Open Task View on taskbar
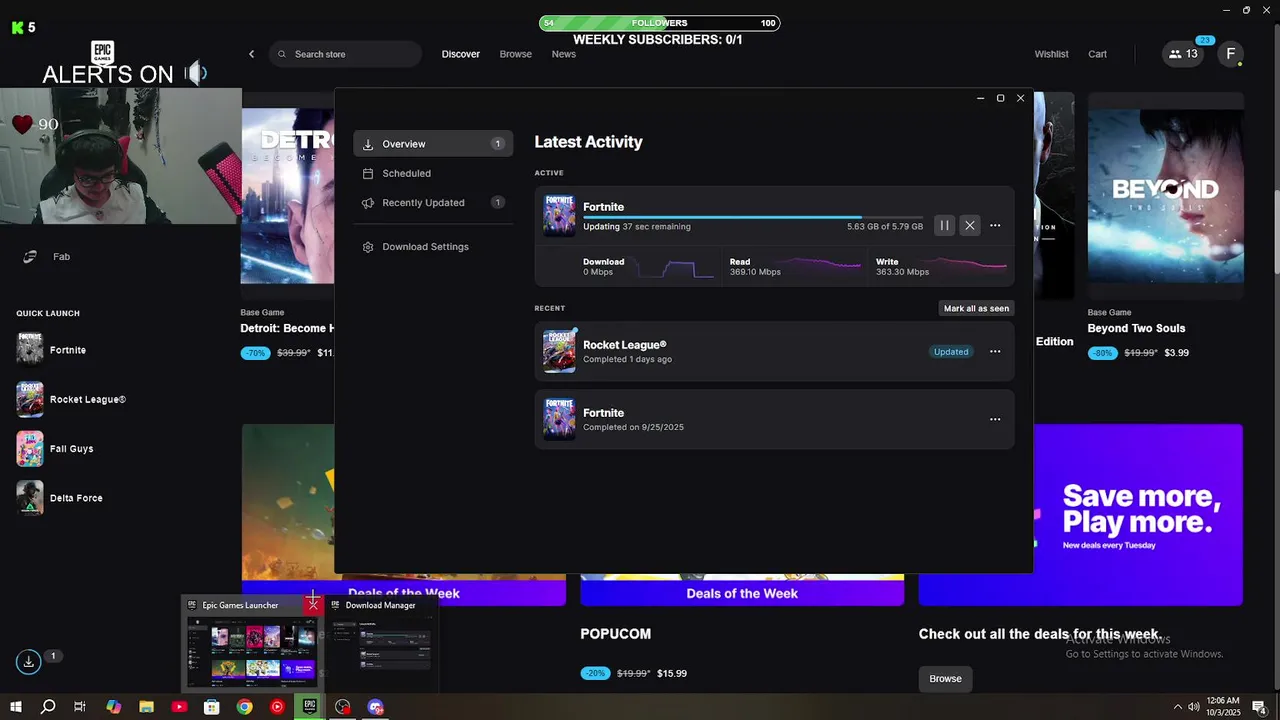The width and height of the screenshot is (1280, 720). 80,707
